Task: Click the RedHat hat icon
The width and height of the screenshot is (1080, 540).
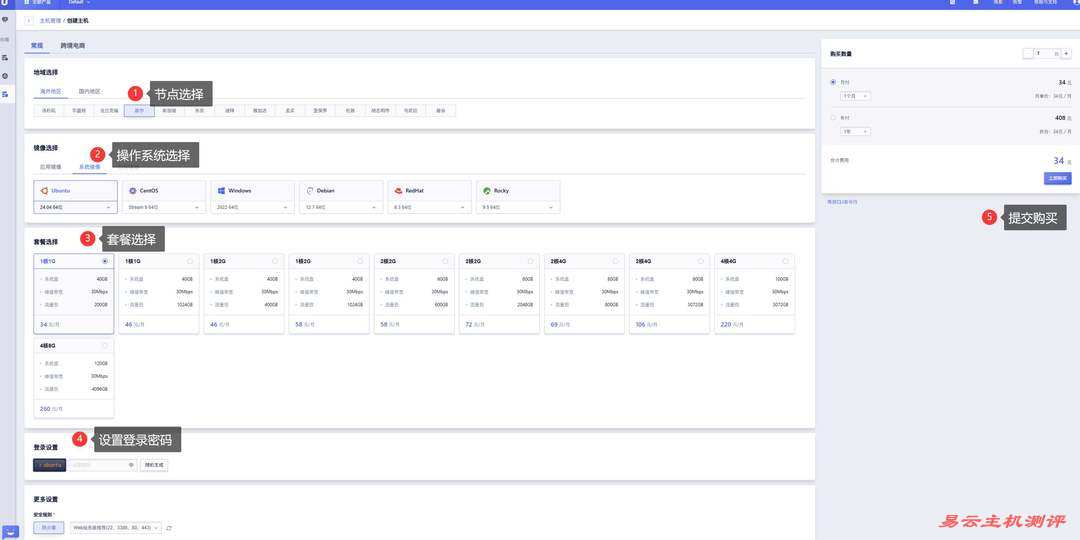Action: 398,190
